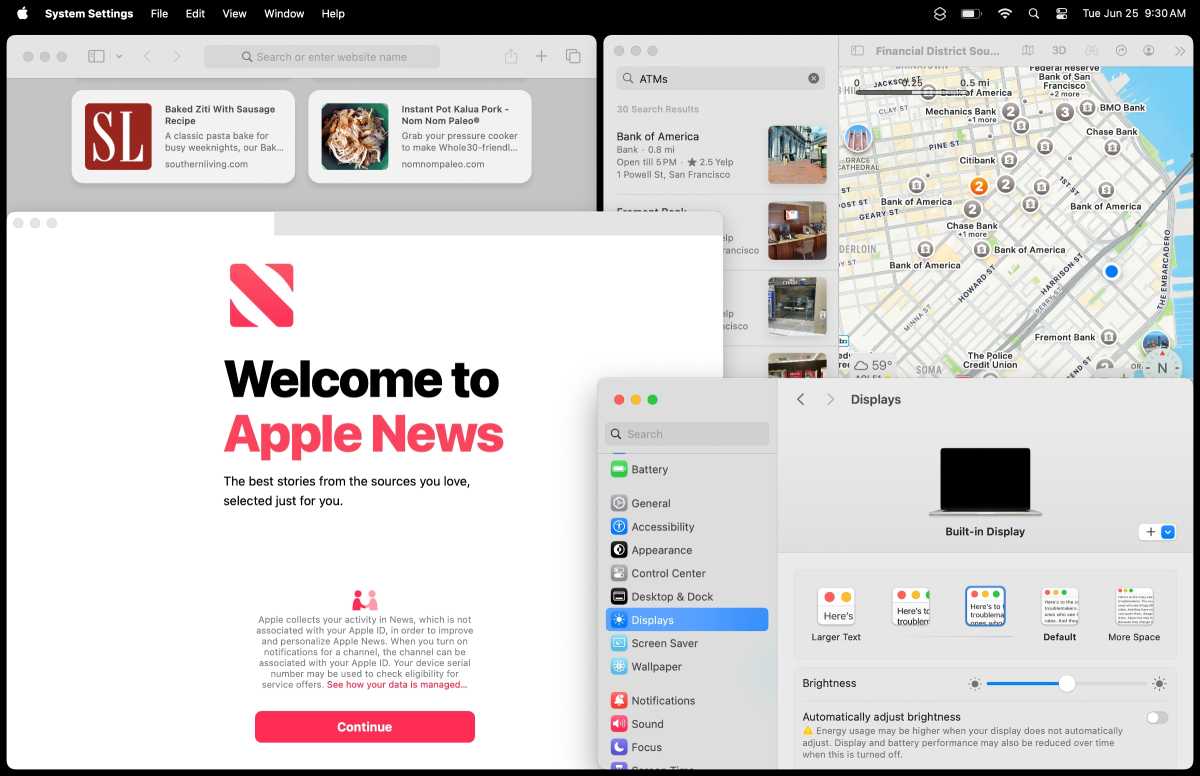This screenshot has height=776, width=1200.
Task: Click the Accessibility icon in Settings sidebar
Action: [x=619, y=527]
